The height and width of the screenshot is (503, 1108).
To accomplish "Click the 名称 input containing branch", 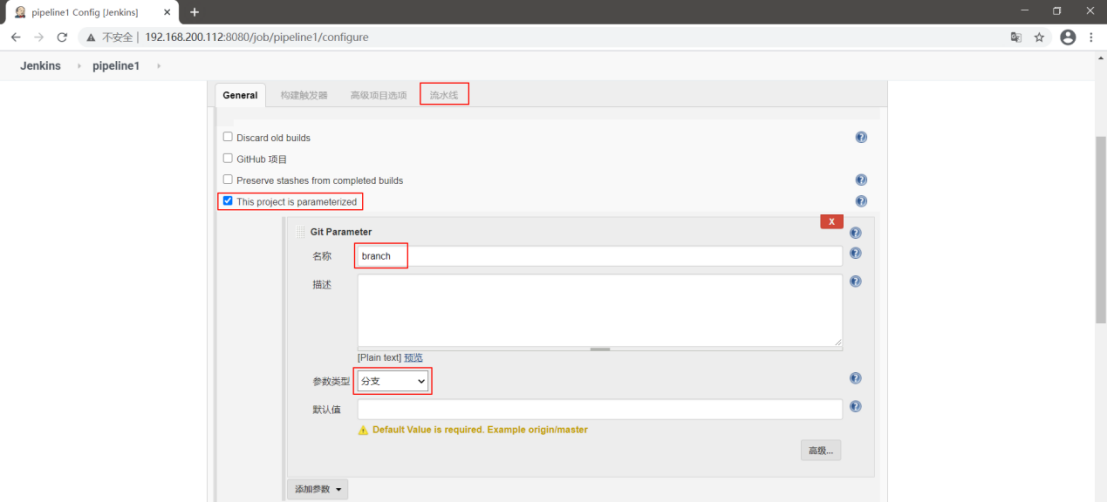I will point(600,256).
